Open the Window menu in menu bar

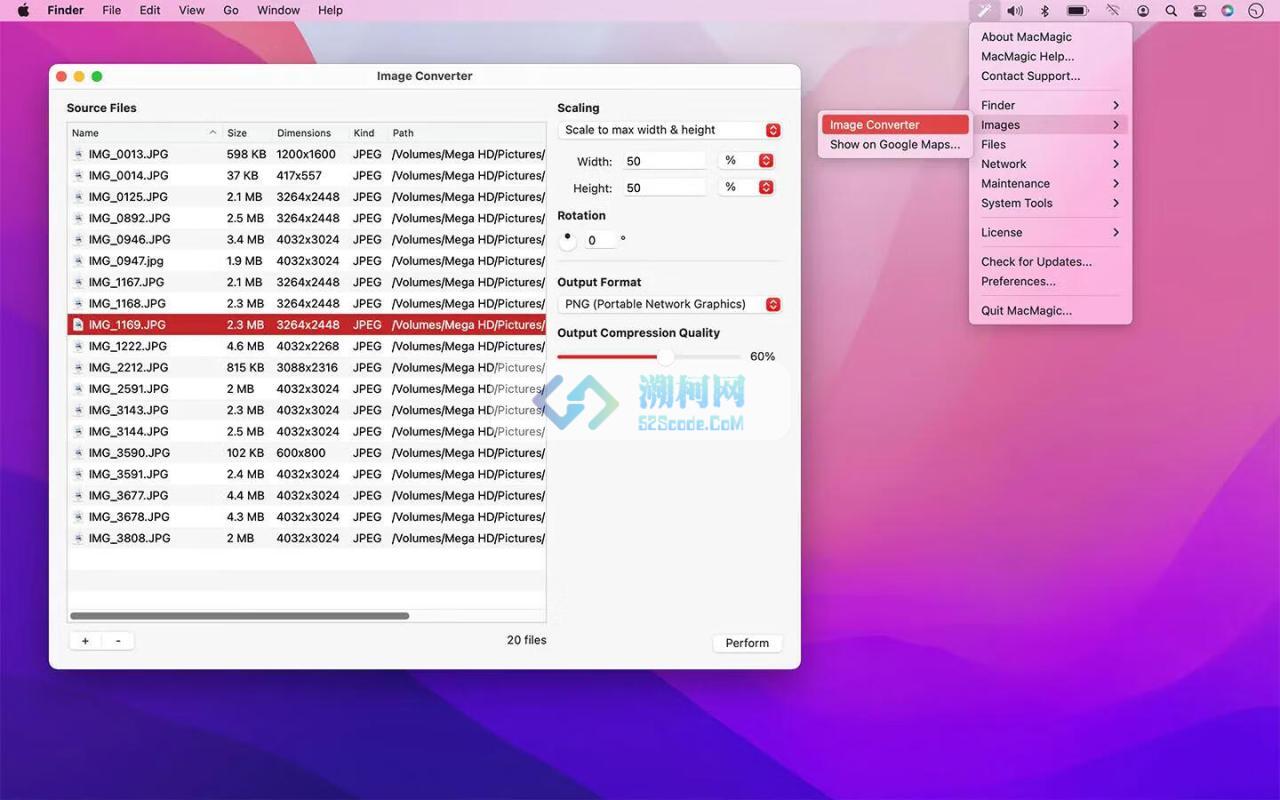(278, 10)
